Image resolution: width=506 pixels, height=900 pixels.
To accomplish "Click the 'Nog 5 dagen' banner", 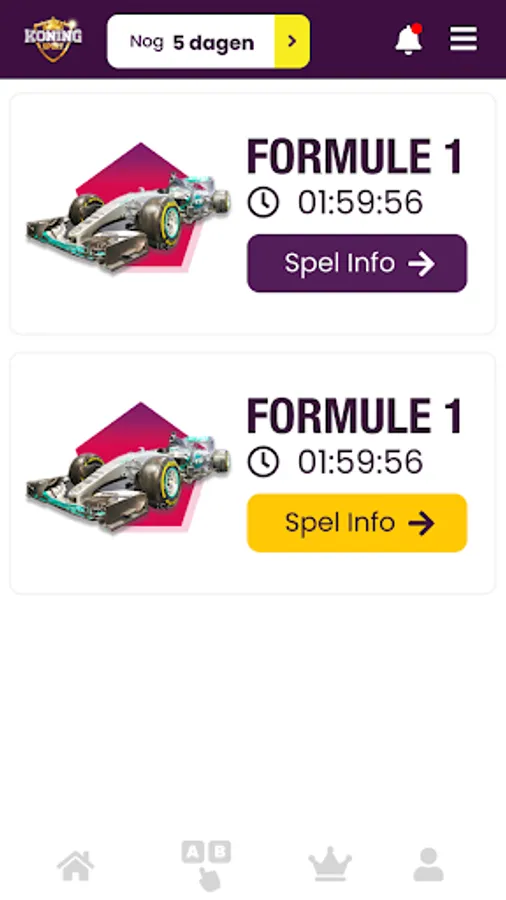I will [x=208, y=41].
